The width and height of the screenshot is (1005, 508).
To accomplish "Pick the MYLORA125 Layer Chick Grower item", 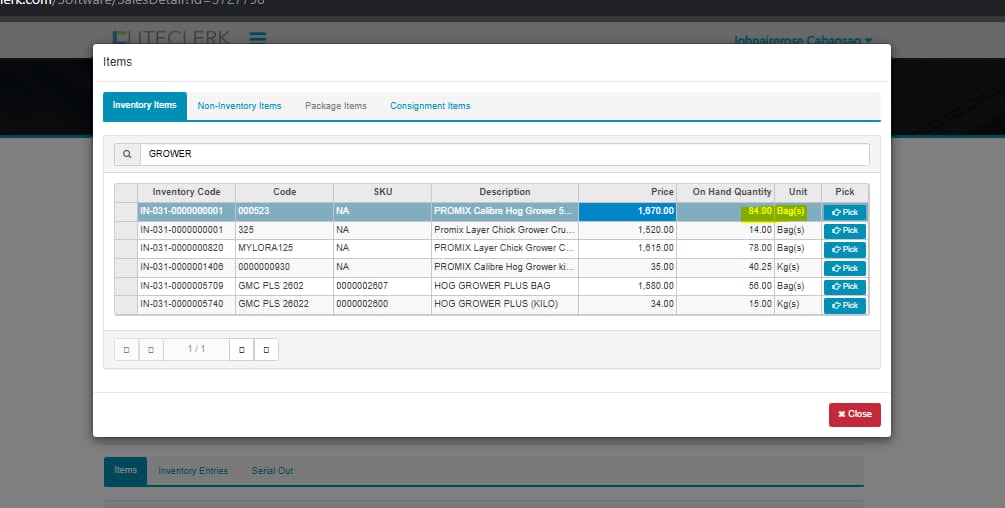I will coord(844,249).
